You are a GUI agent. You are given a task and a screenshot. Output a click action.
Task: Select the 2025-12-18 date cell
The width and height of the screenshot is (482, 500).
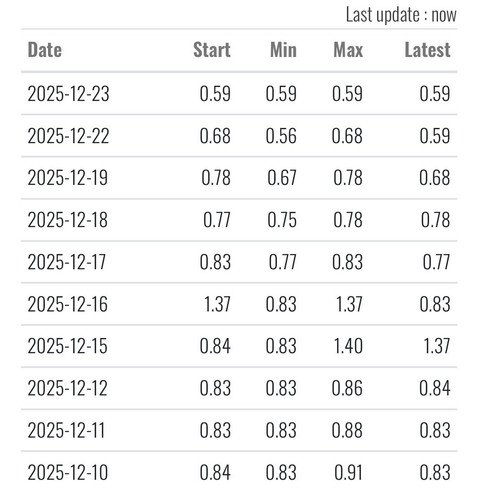[x=68, y=220]
